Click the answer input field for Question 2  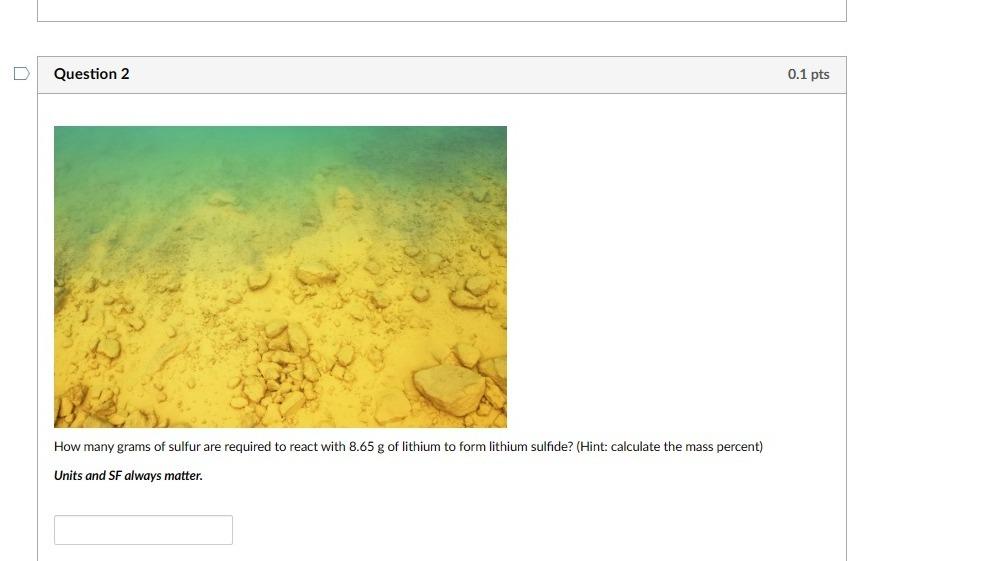[143, 530]
